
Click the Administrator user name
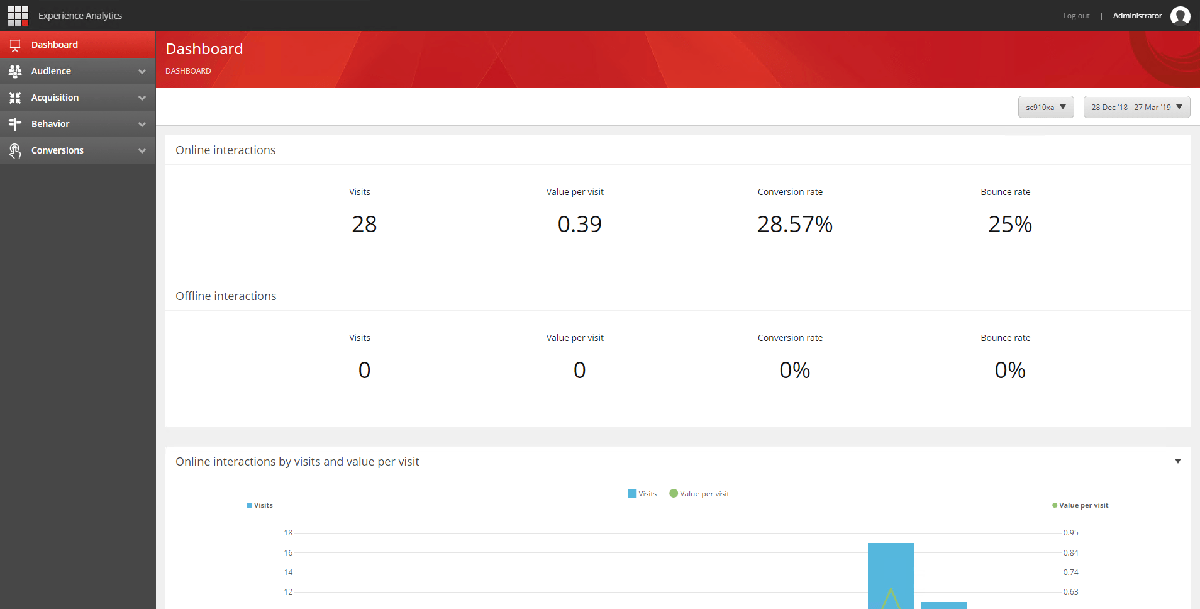1137,16
